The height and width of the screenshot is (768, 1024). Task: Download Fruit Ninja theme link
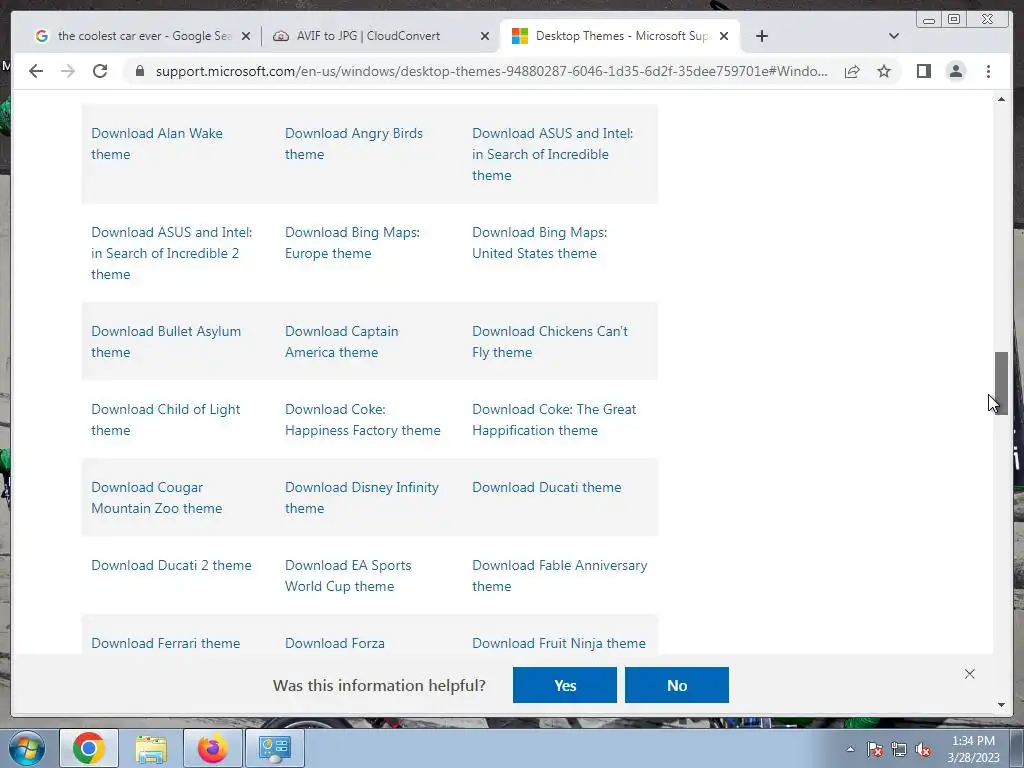click(x=558, y=643)
